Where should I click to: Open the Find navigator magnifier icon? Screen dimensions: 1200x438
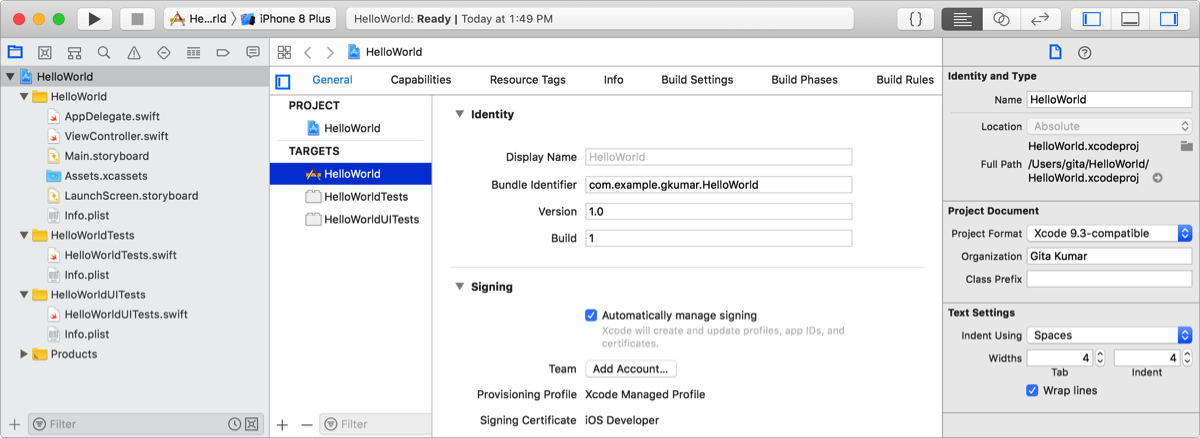pos(104,53)
